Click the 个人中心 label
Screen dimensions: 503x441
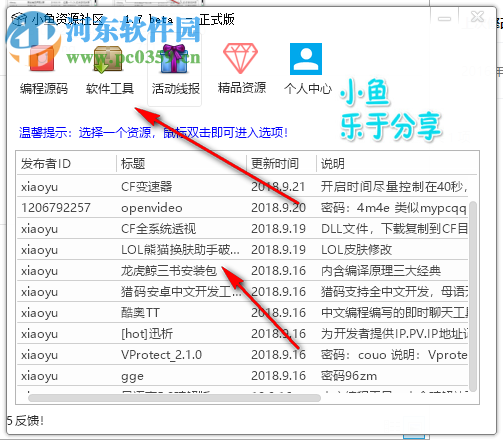(308, 88)
